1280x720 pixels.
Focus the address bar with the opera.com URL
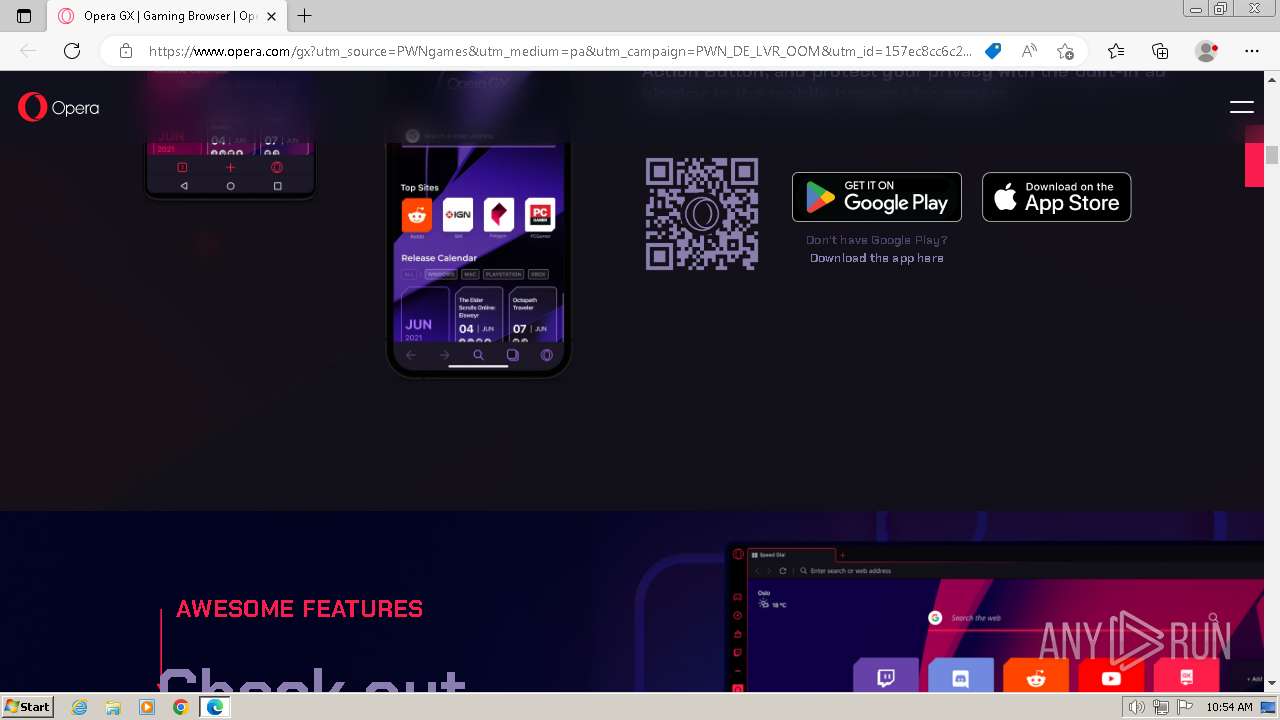point(560,51)
